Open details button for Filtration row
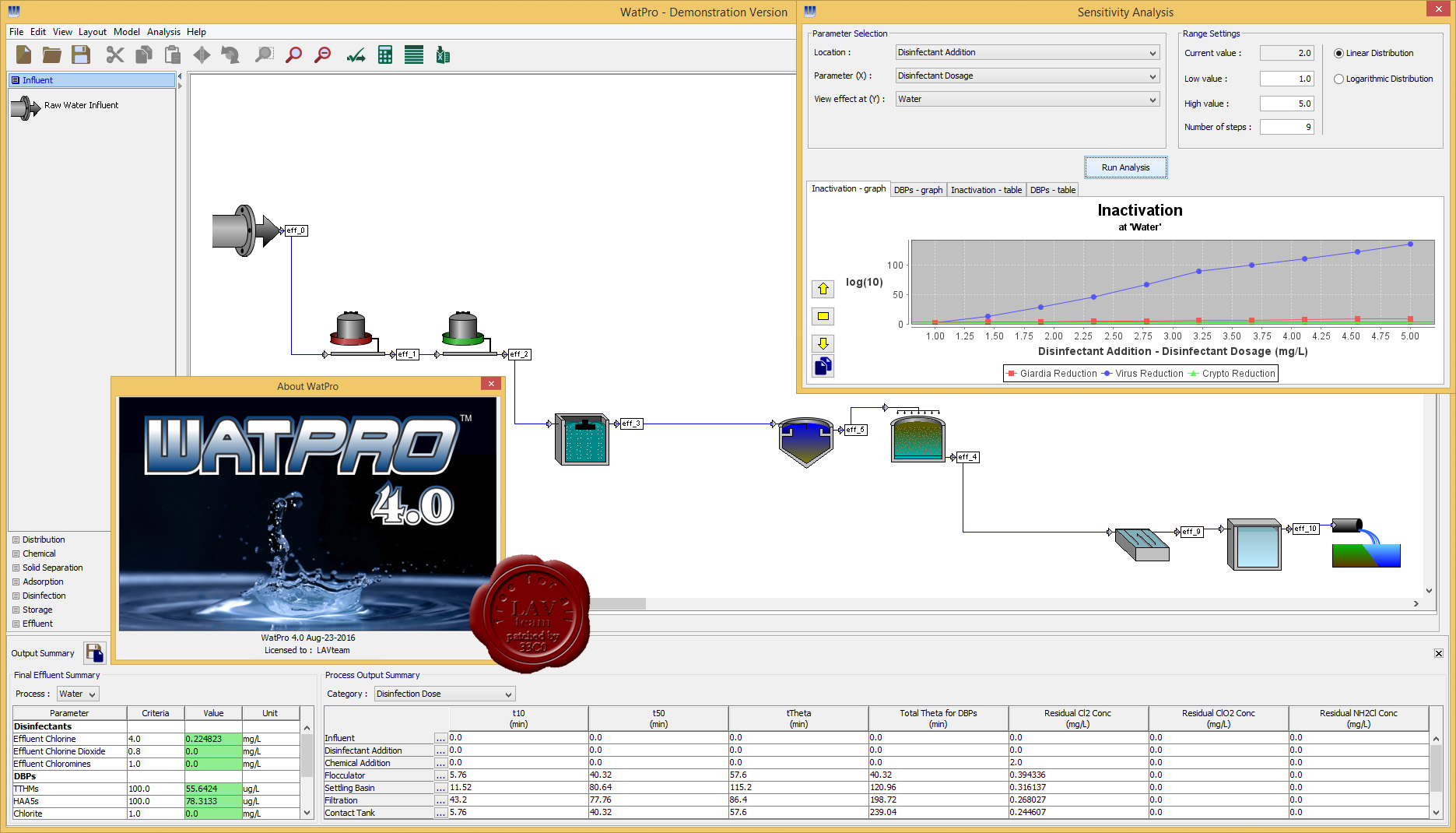 (x=440, y=800)
